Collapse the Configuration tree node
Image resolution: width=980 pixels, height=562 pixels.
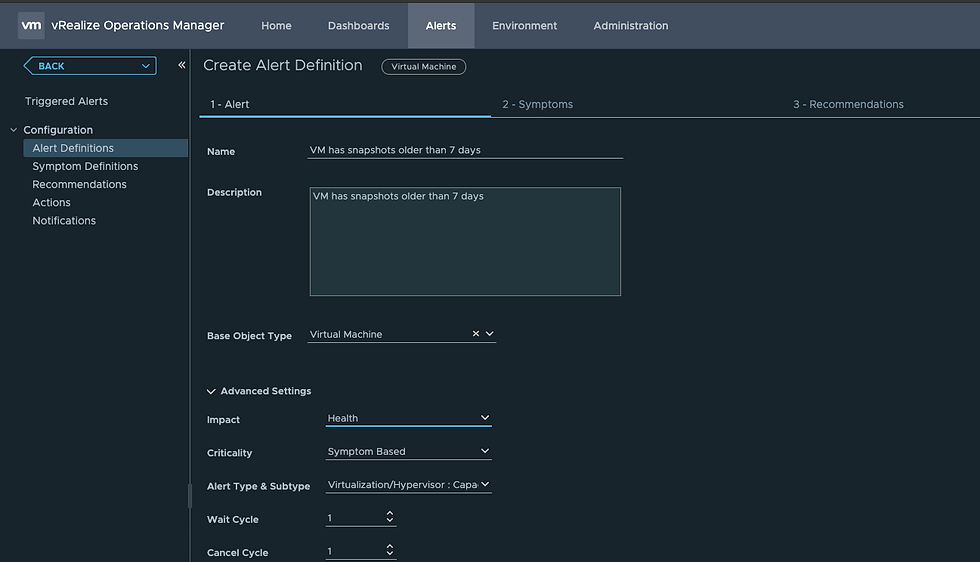tap(14, 130)
